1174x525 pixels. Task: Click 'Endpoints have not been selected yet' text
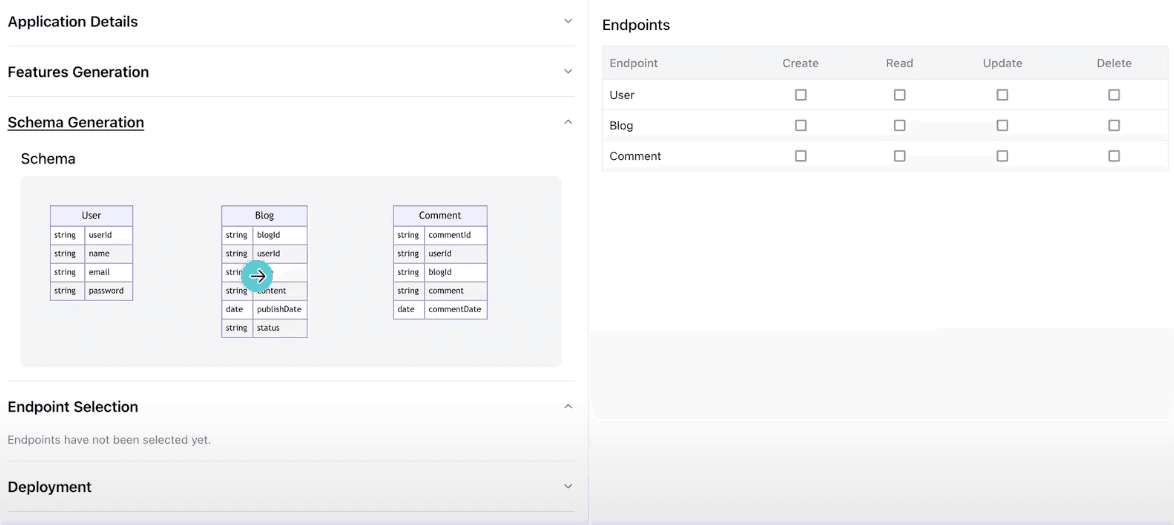click(109, 440)
